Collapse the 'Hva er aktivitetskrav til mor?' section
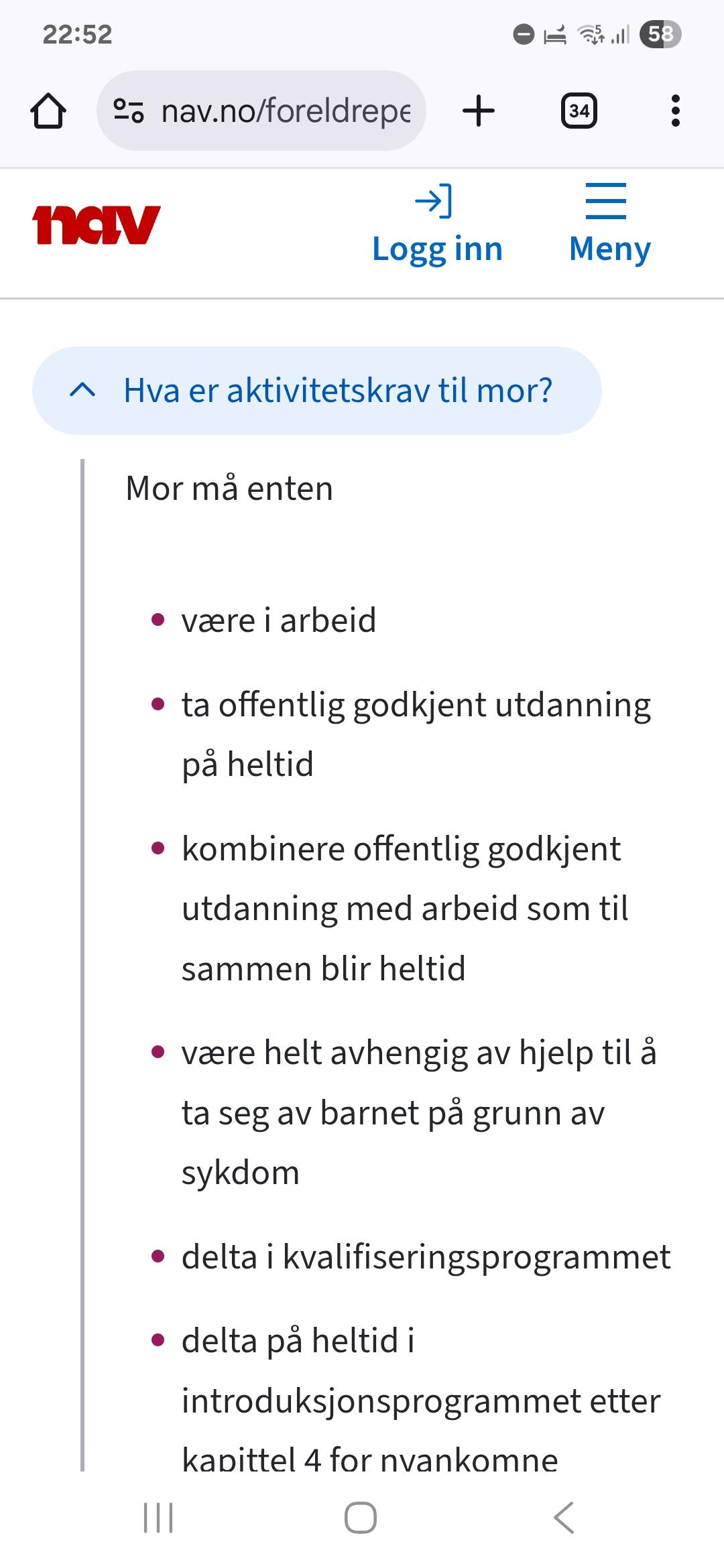 pos(337,391)
